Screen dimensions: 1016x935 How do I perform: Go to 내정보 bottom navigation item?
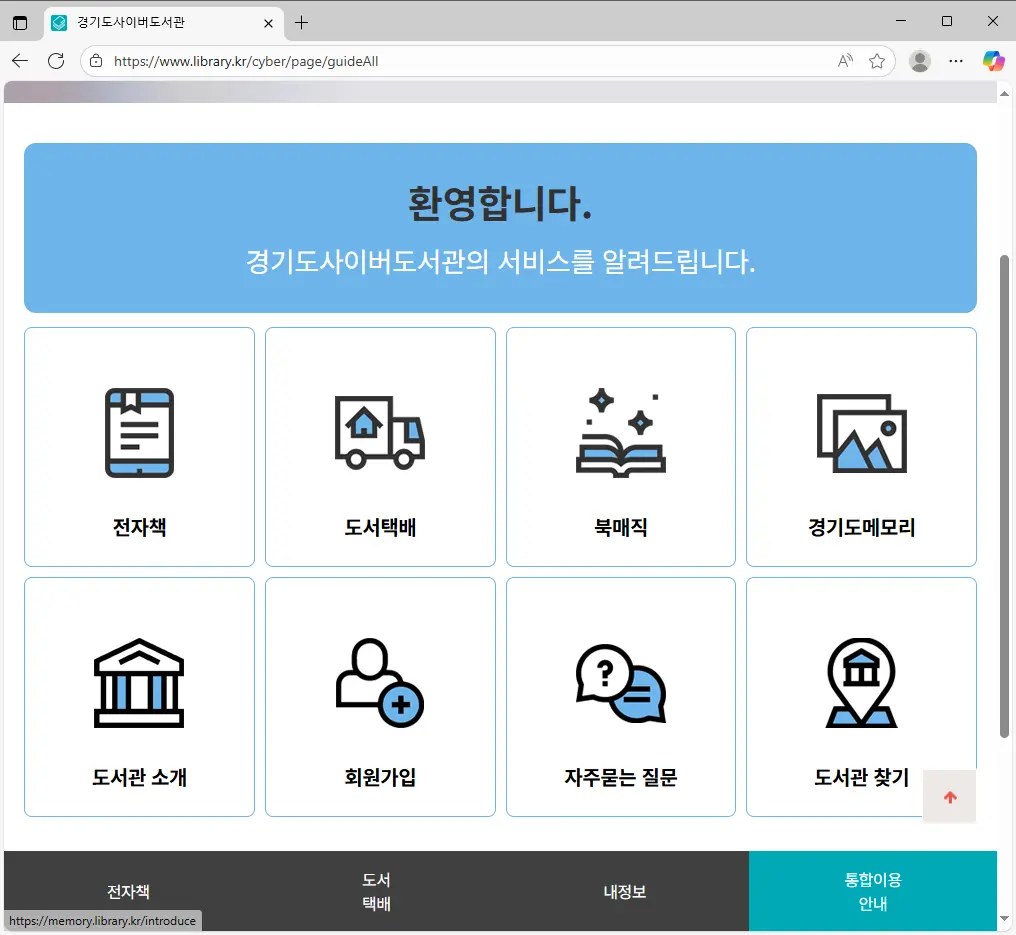coord(625,892)
